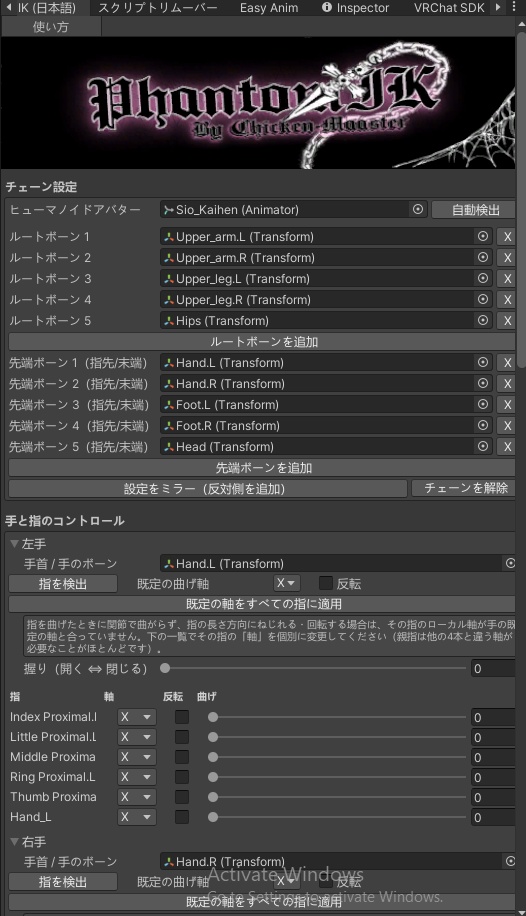Open object picker for Foot.L tip bone
Image resolution: width=526 pixels, height=916 pixels.
pos(483,404)
